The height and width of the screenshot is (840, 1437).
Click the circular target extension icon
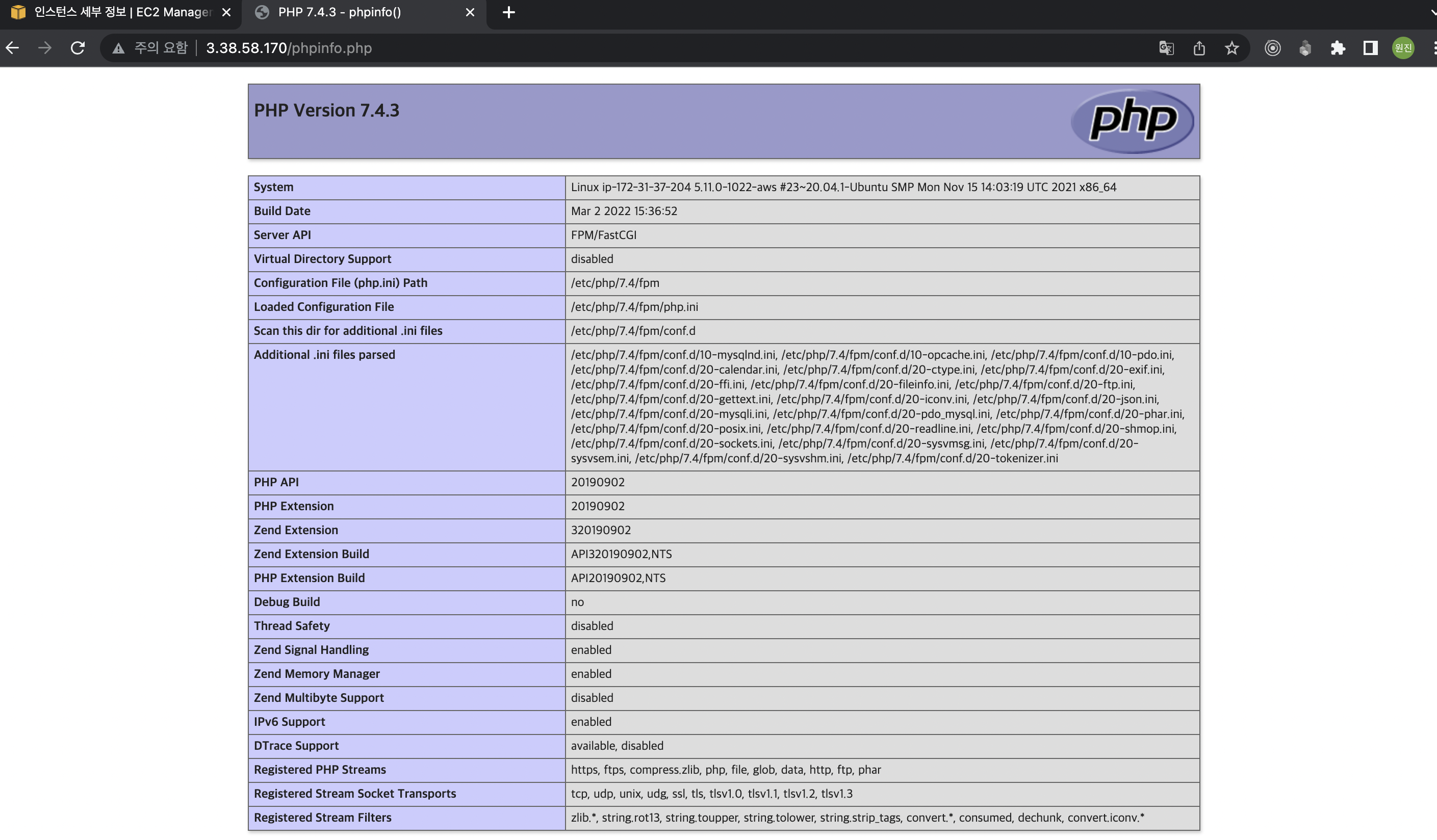[x=1273, y=48]
